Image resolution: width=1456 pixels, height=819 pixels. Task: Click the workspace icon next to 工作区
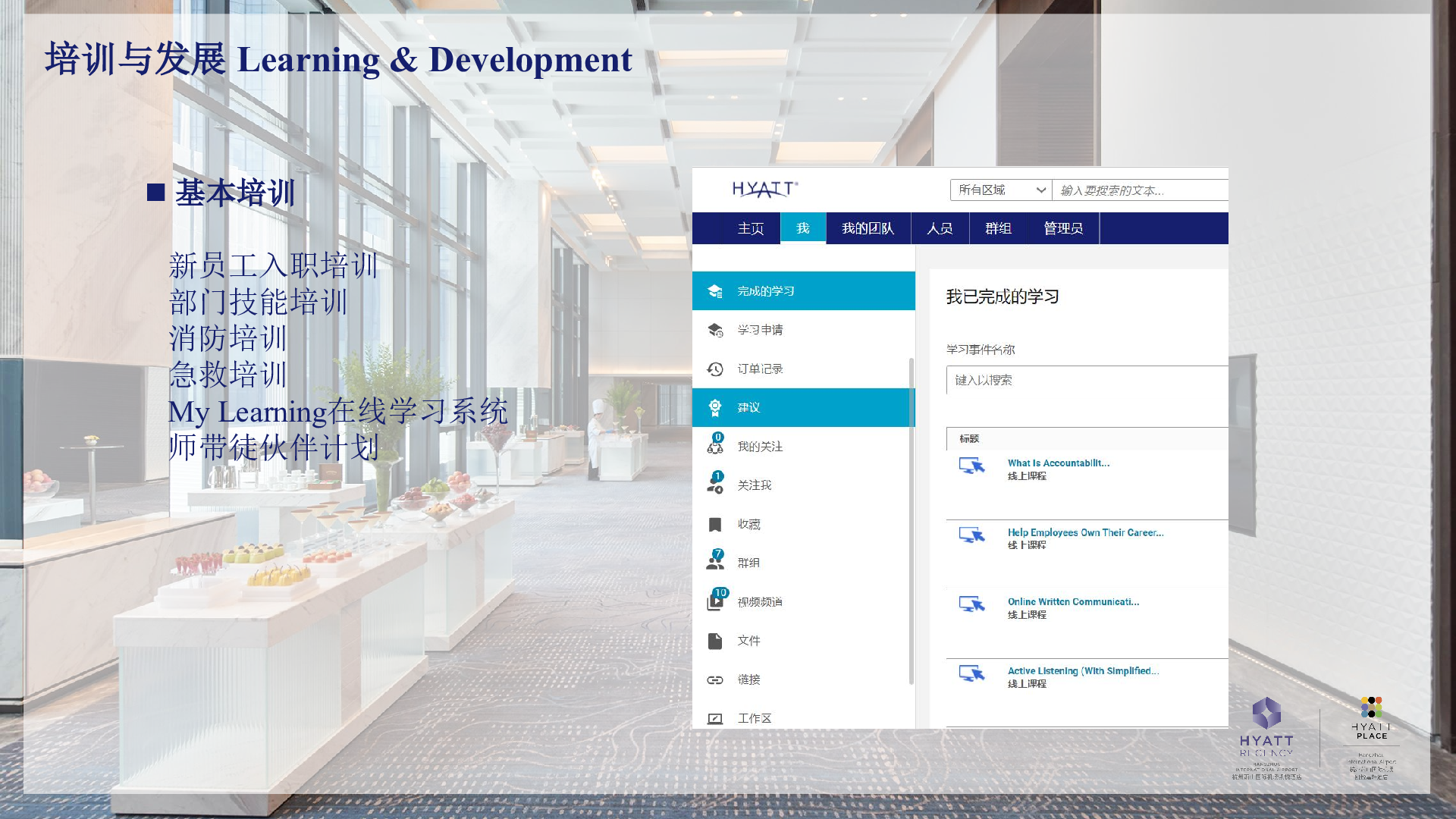click(714, 718)
